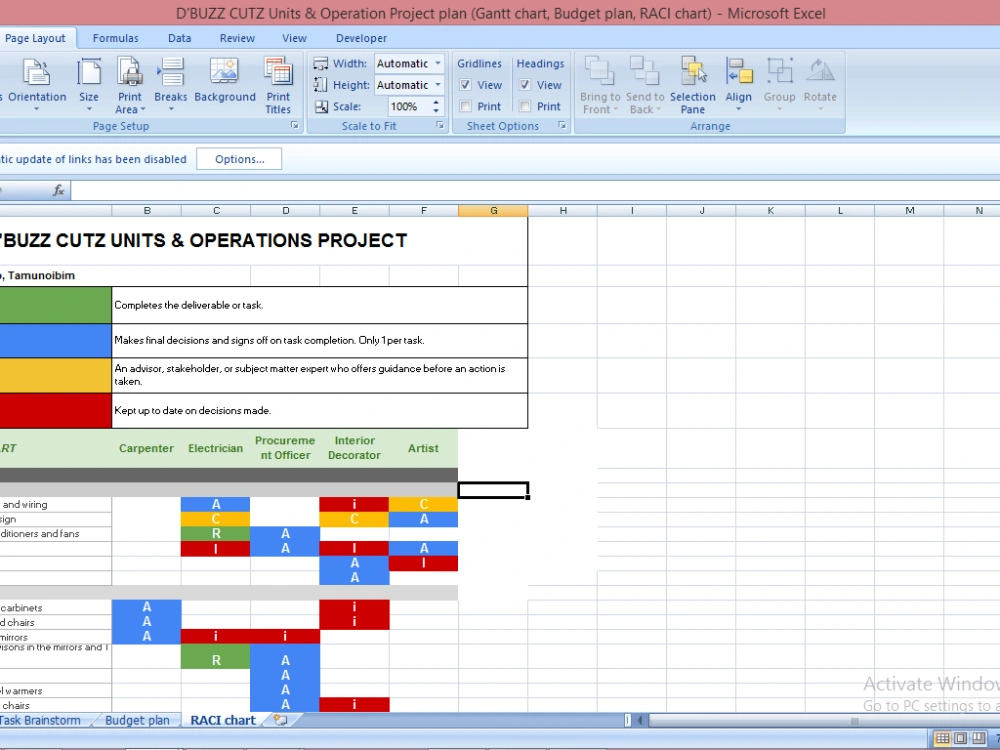Click the horizontal scrollbar left arrow
The width and height of the screenshot is (1000, 750).
click(640, 721)
